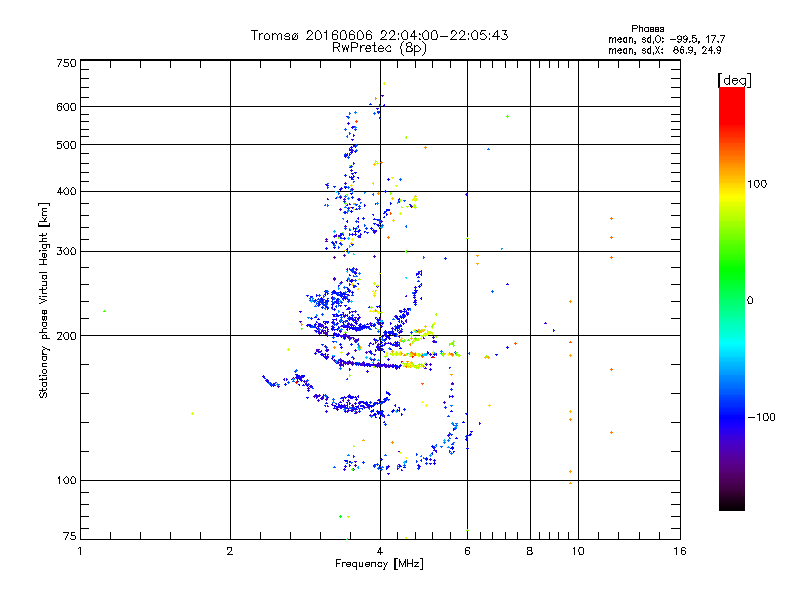This screenshot has height=600, width=800.
Task: Click the 10 MHz frequency axis label
Action: click(578, 551)
